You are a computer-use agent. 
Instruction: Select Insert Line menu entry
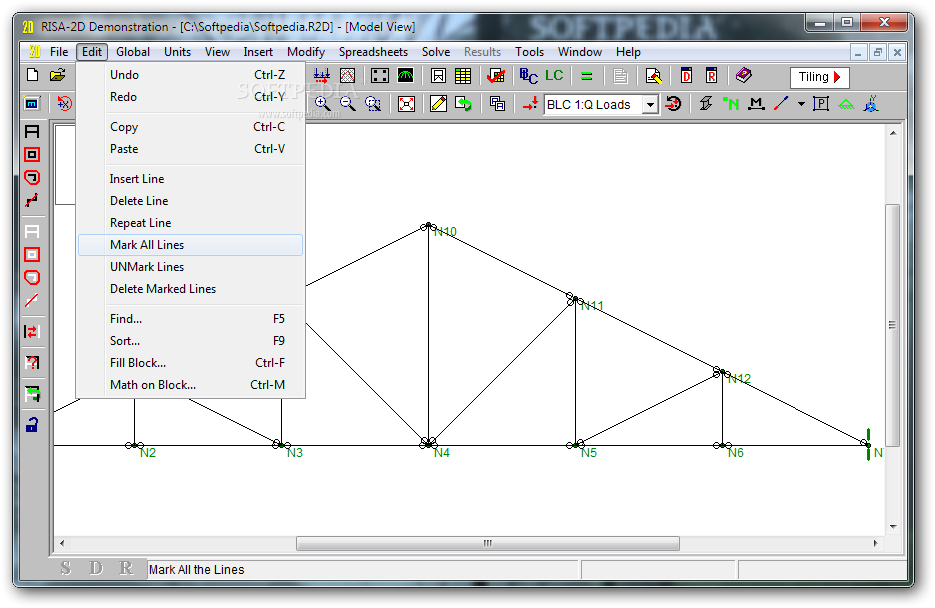tap(190, 179)
